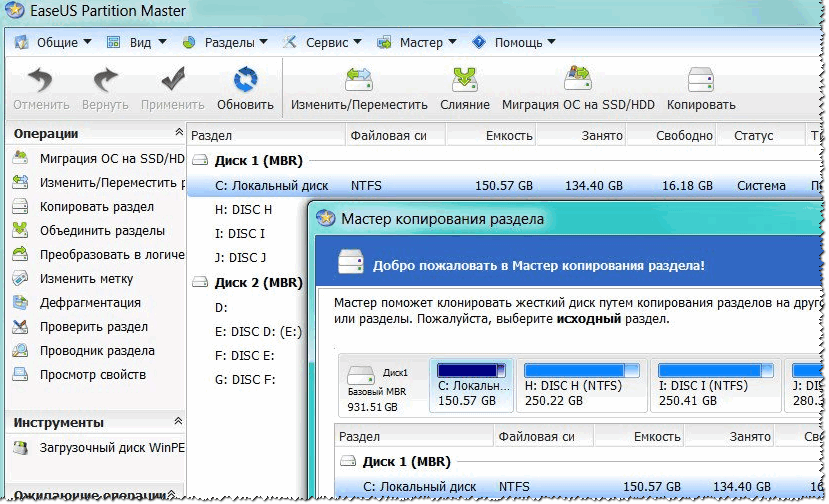Viewport: 829px width, 504px height.
Task: Click Проверить раздел in the sidebar
Action: coord(93,327)
